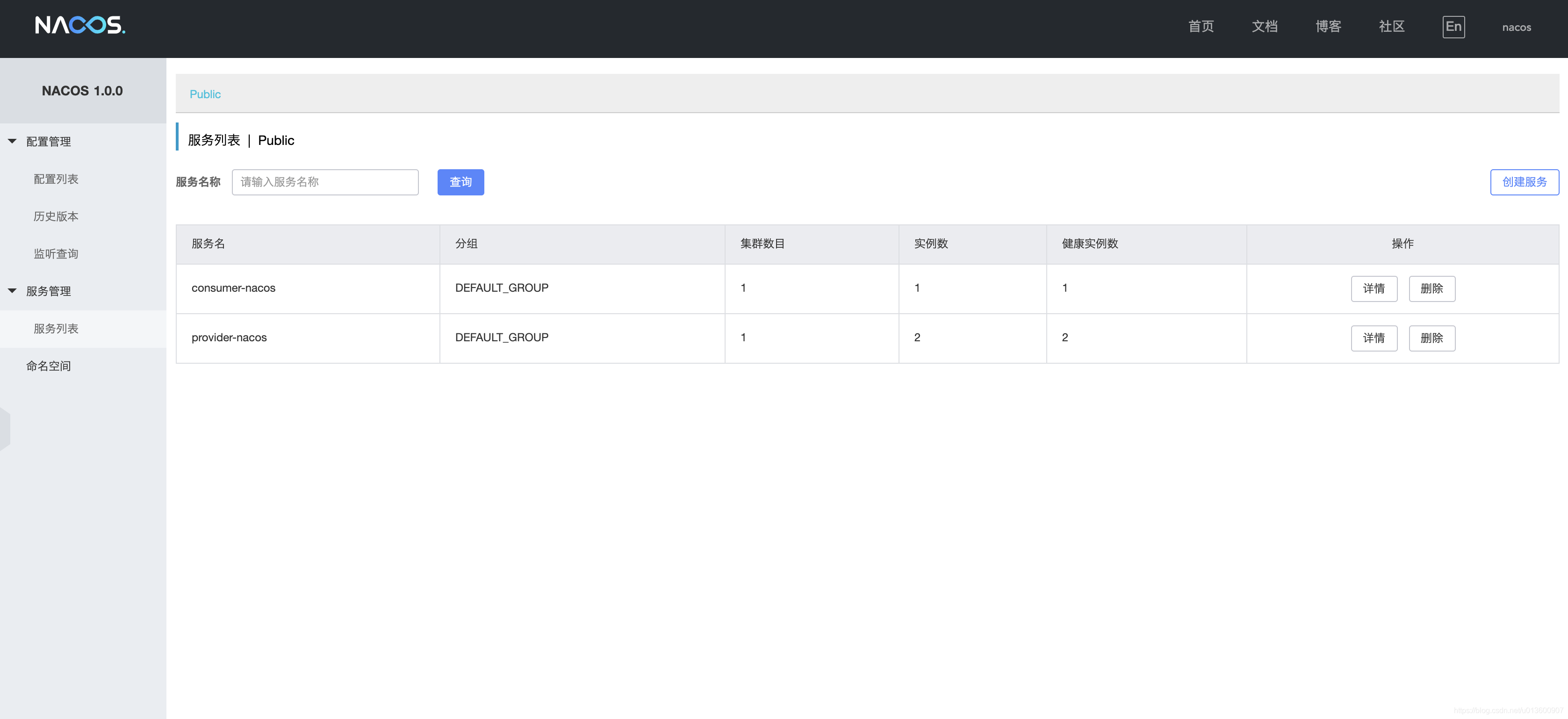Collapse the 服务管理 menu arrow

click(12, 291)
